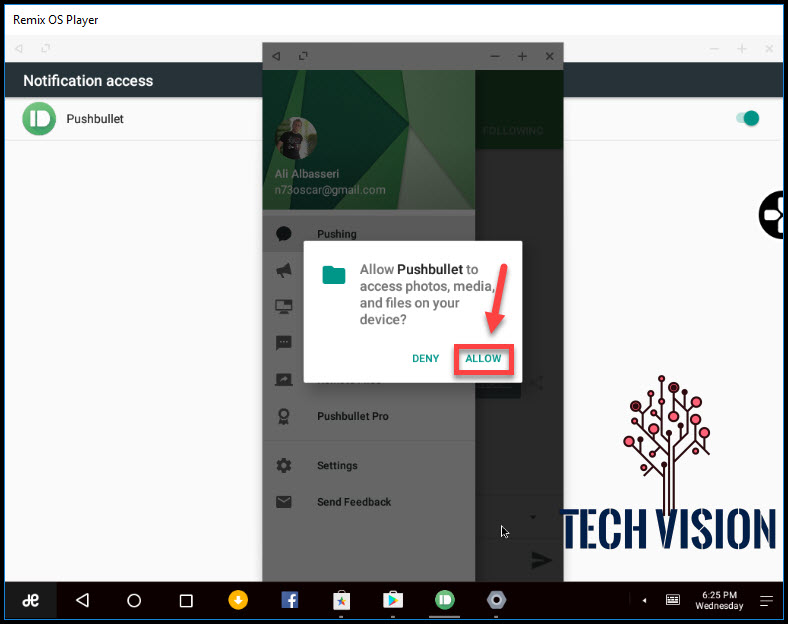The width and height of the screenshot is (788, 624).
Task: Click the Pushbullet row label in settings
Action: 95,119
